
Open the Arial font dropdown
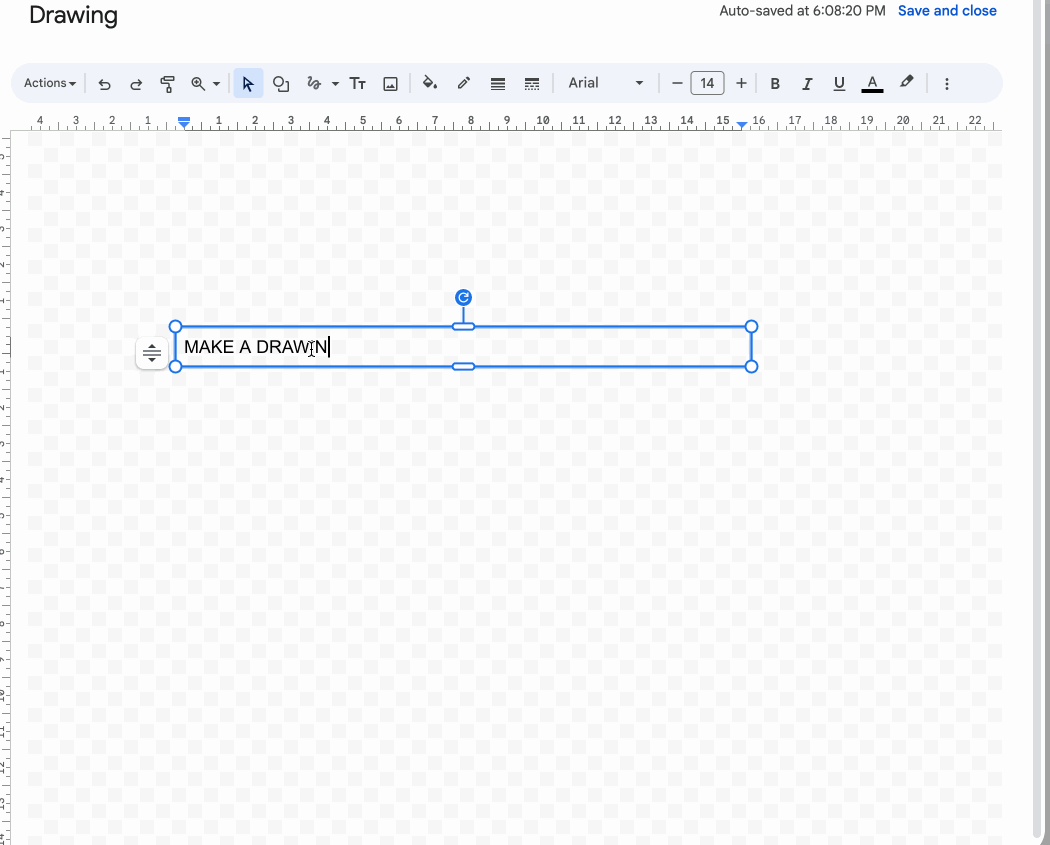click(606, 83)
